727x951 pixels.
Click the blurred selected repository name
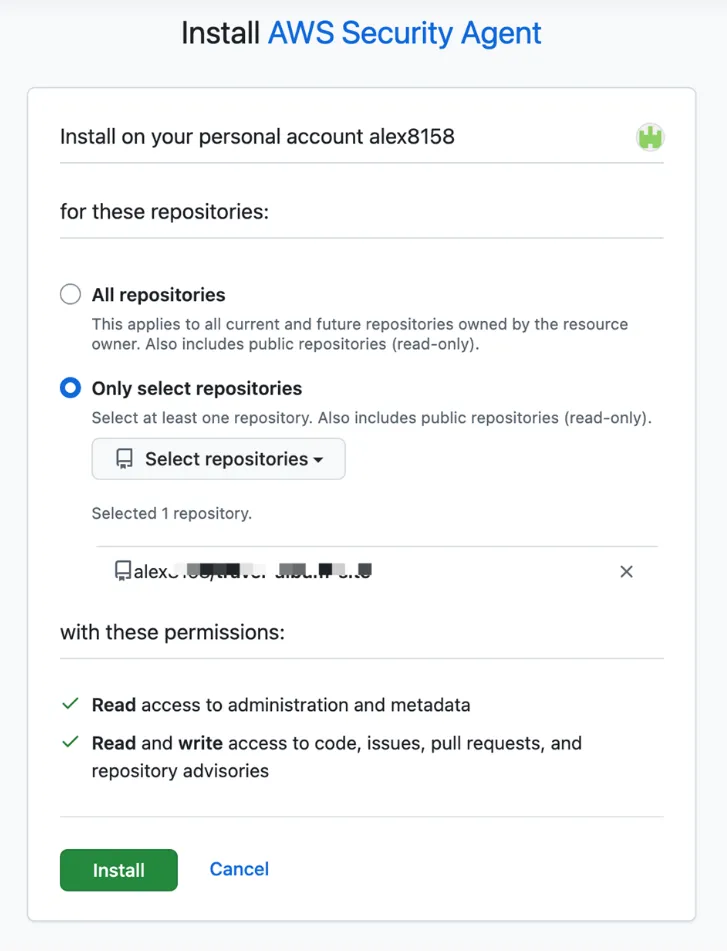click(x=252, y=571)
